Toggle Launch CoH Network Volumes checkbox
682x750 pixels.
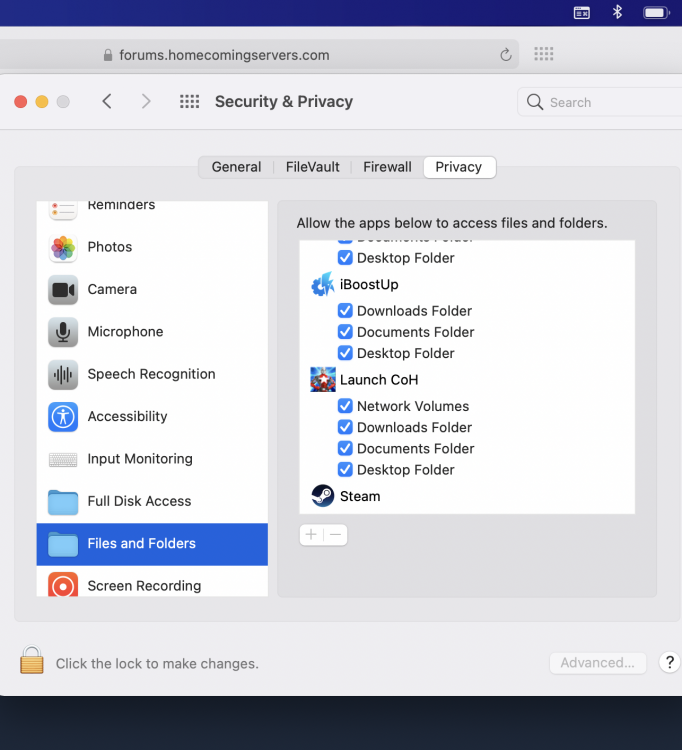pyautogui.click(x=345, y=406)
